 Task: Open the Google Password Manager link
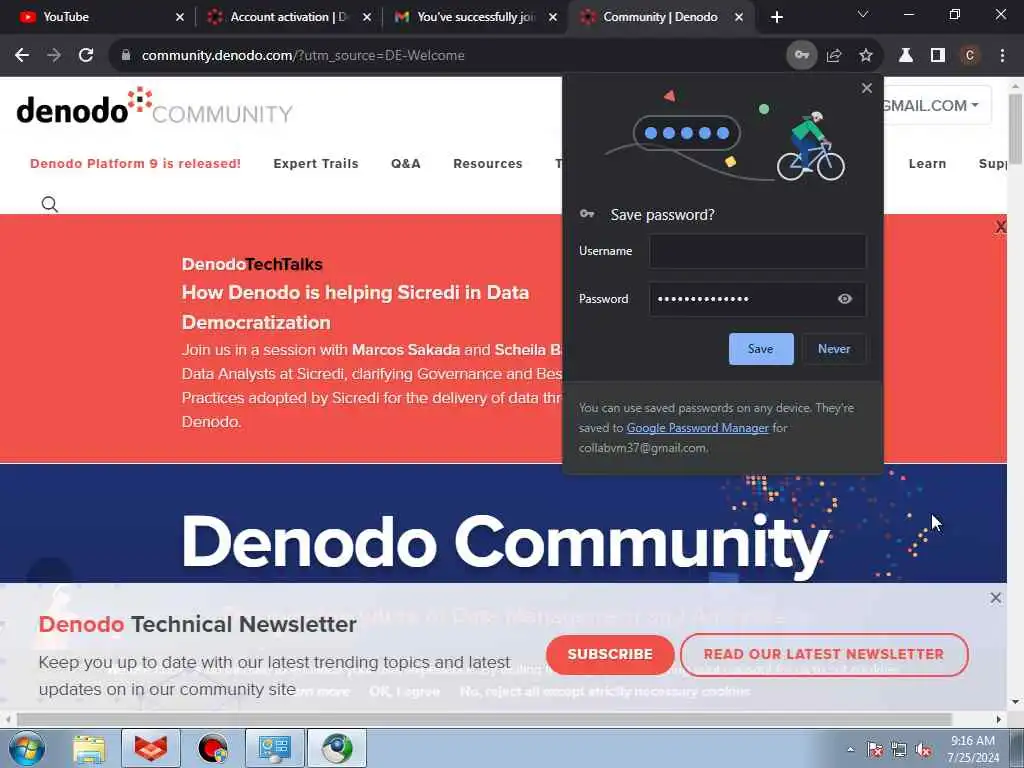coord(697,428)
